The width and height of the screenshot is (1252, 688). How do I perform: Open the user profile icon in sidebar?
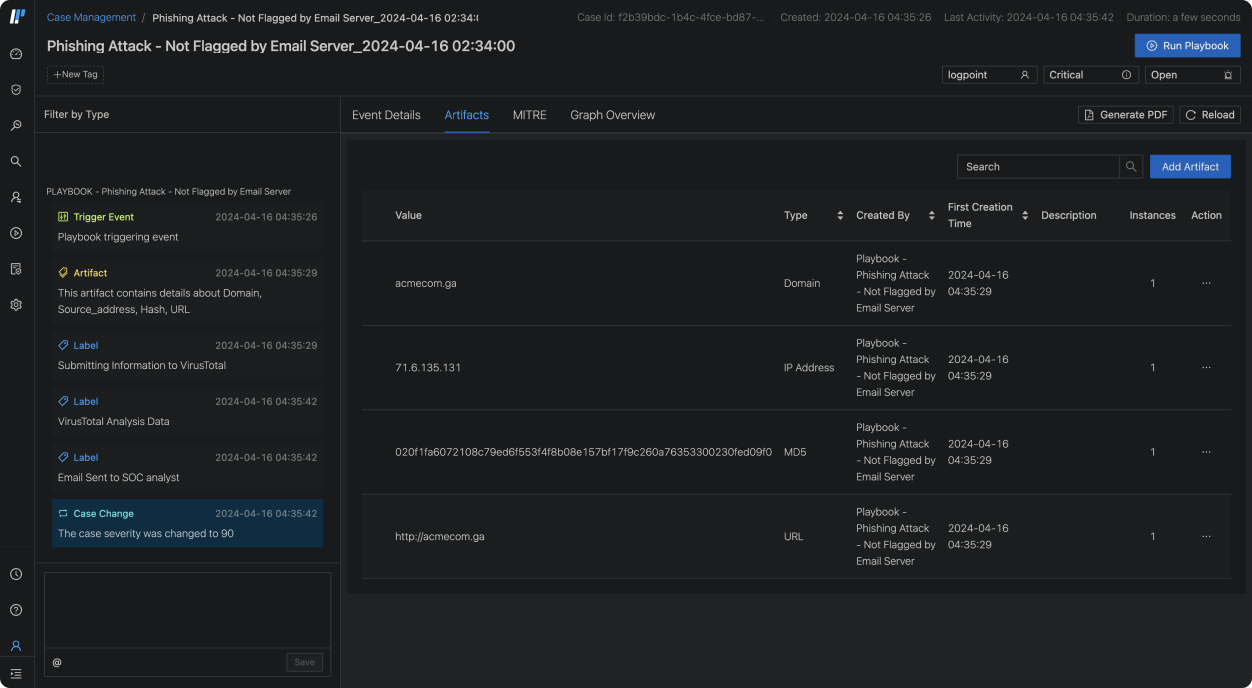click(16, 646)
